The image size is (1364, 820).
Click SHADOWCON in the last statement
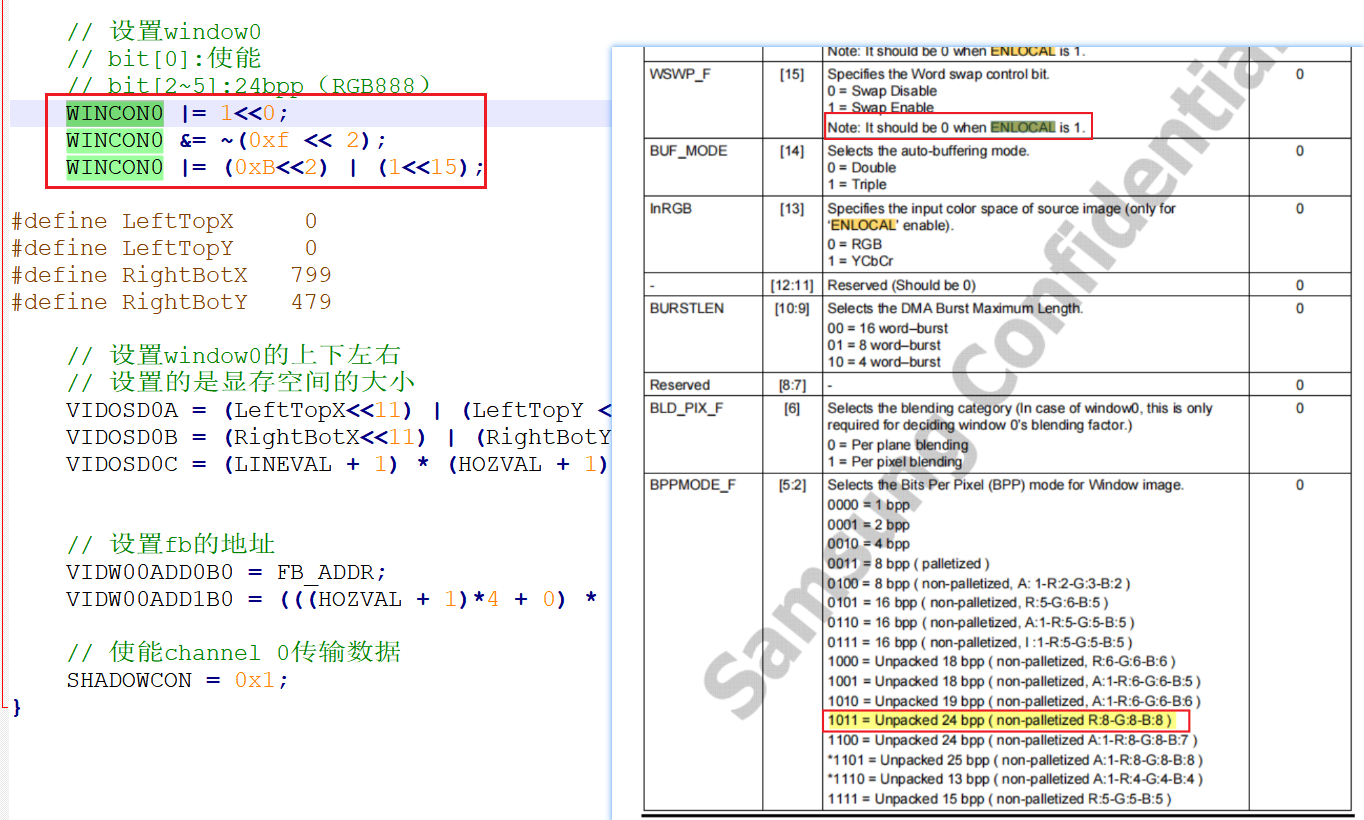pos(128,680)
